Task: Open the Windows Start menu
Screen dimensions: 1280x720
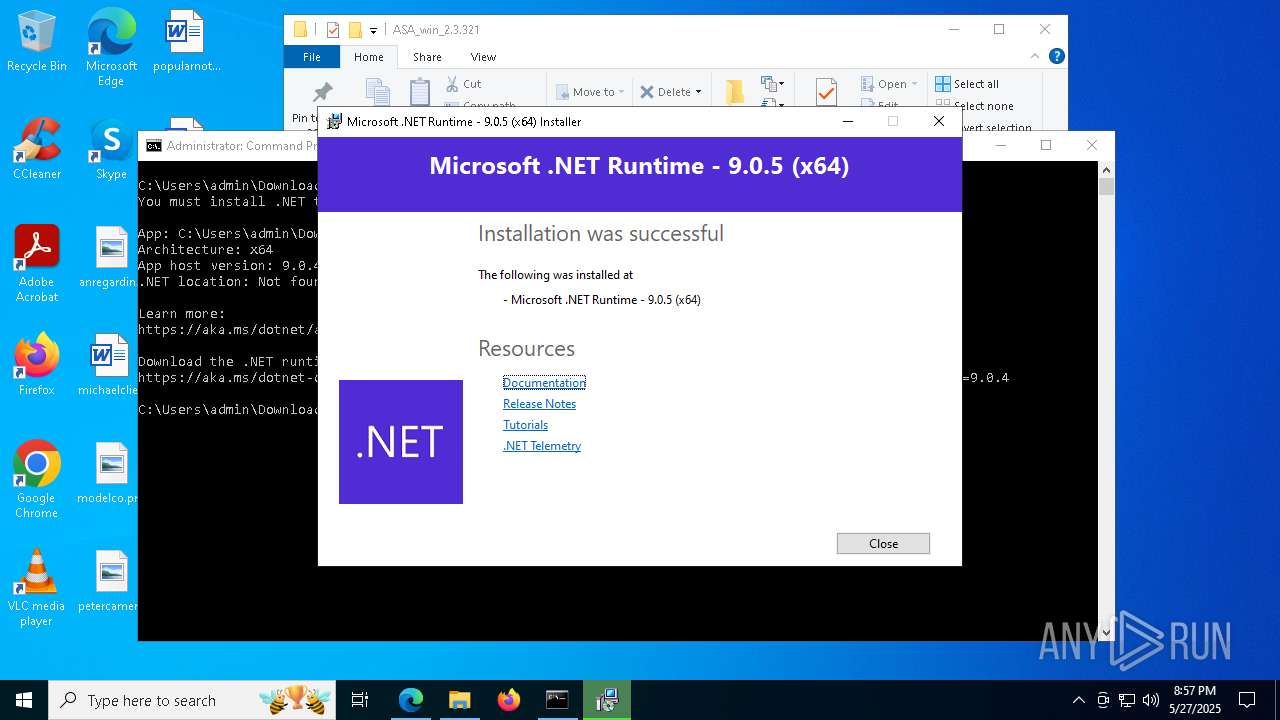Action: pyautogui.click(x=24, y=700)
